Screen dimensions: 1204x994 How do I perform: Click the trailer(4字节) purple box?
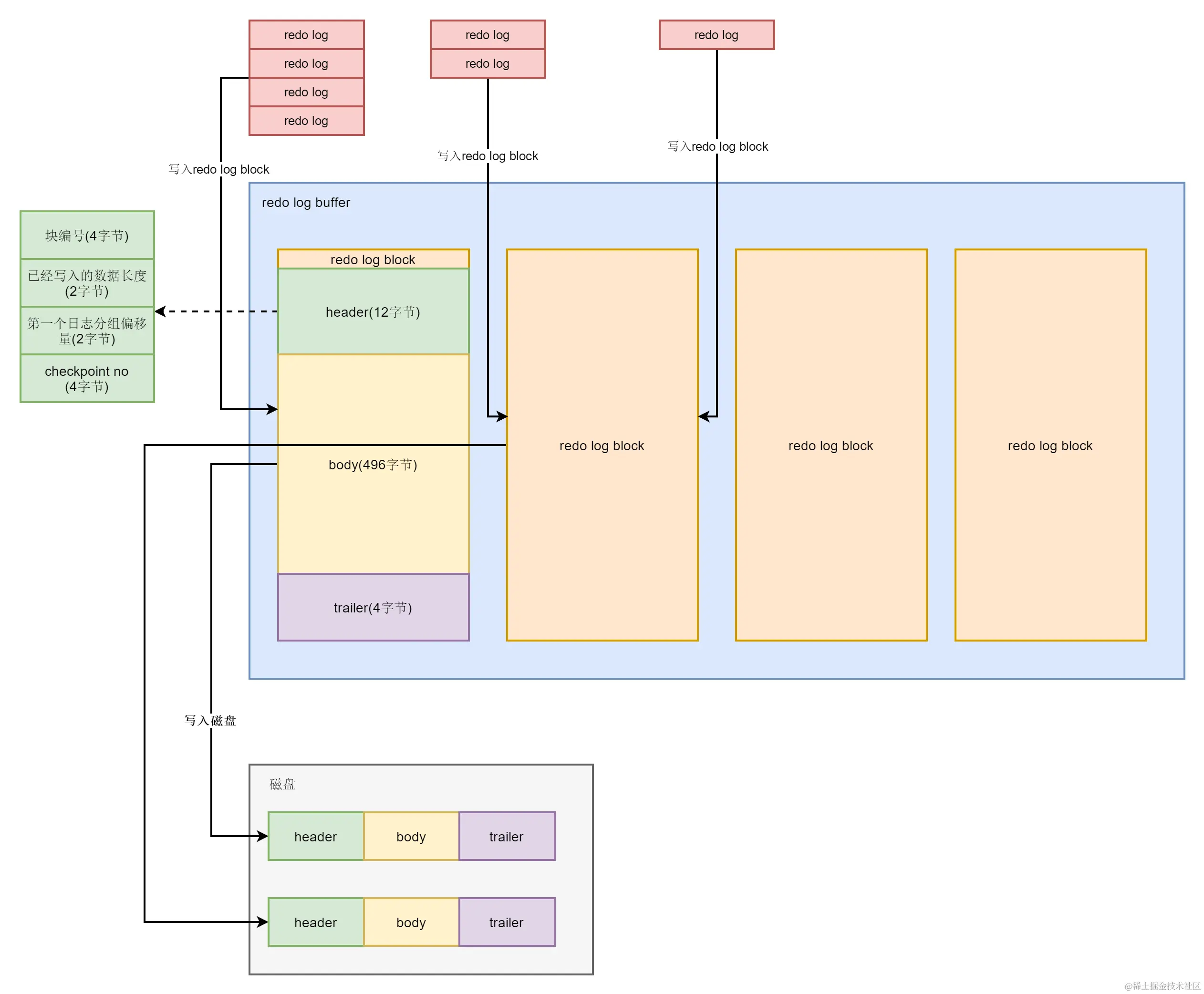click(373, 607)
